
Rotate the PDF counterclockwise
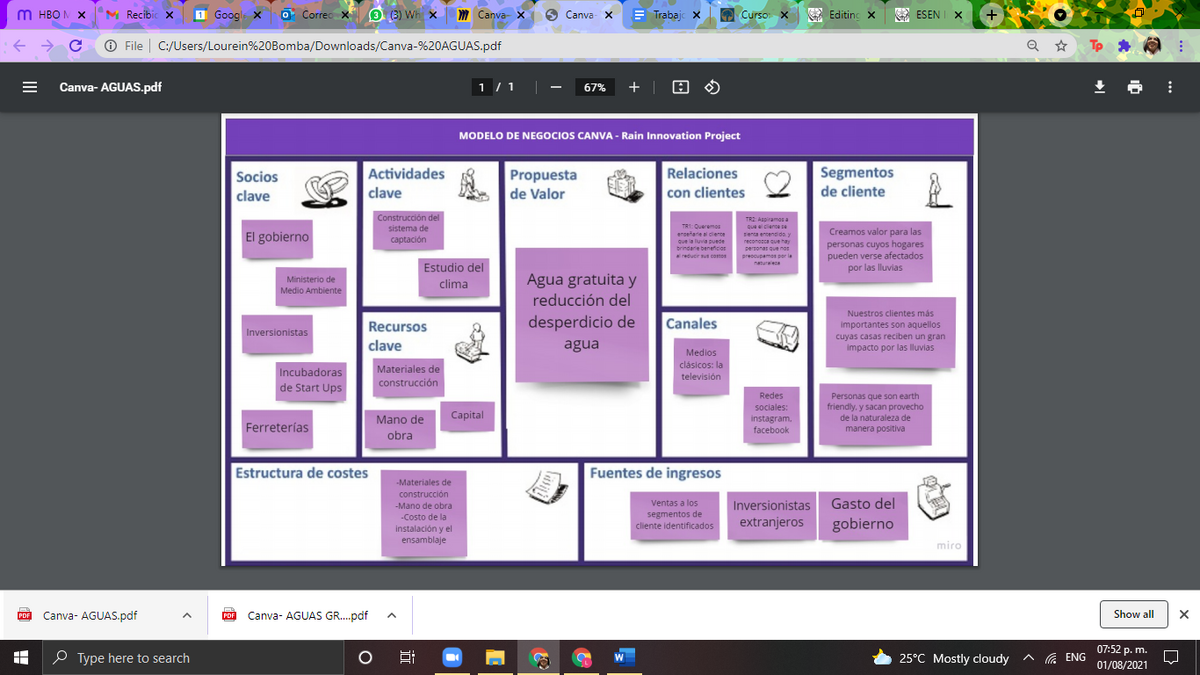click(x=711, y=87)
